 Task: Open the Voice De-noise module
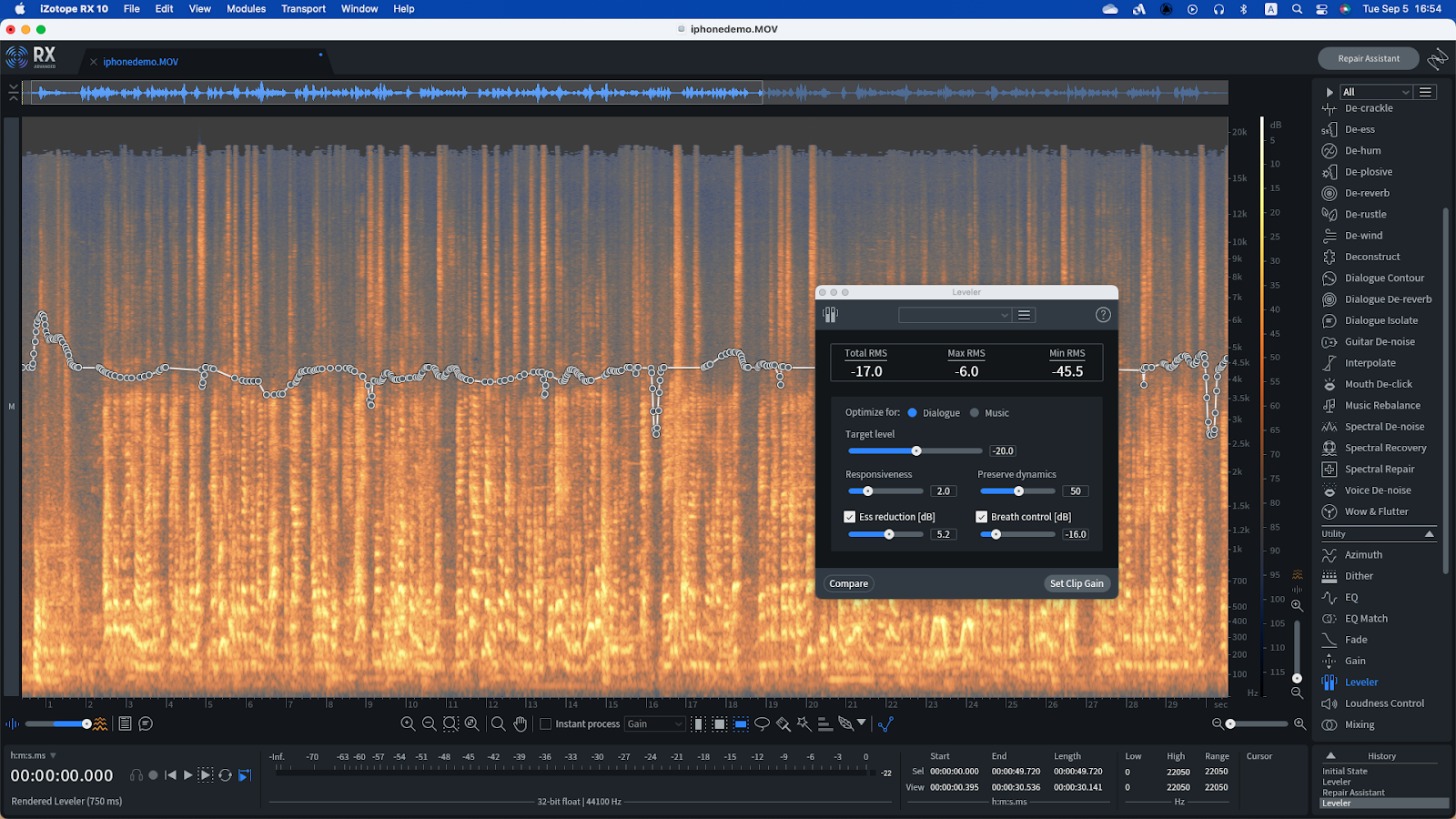(1378, 490)
